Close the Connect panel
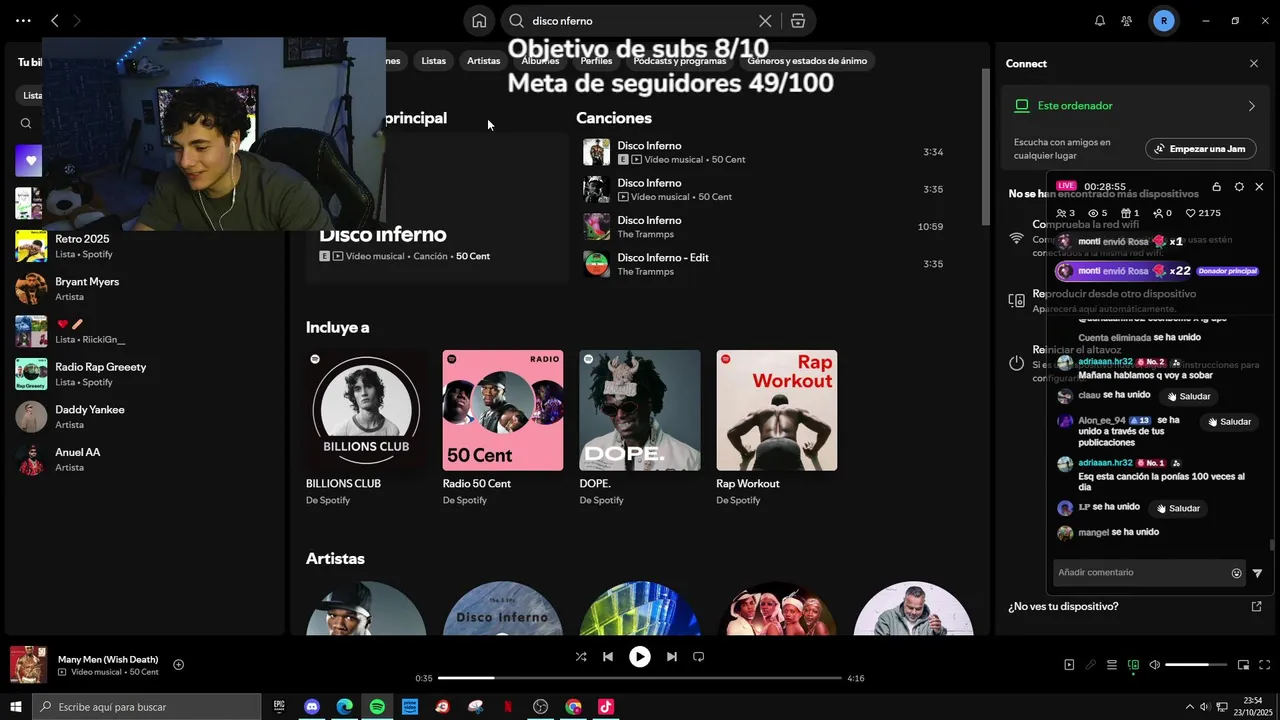This screenshot has width=1280, height=720. (x=1254, y=63)
